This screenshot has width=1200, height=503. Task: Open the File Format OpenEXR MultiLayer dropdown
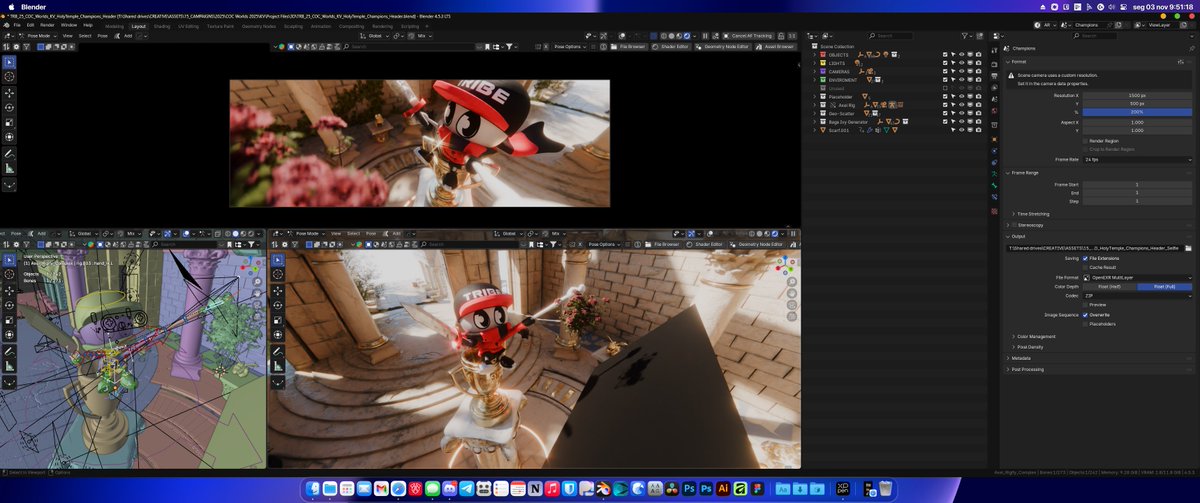pyautogui.click(x=1138, y=277)
